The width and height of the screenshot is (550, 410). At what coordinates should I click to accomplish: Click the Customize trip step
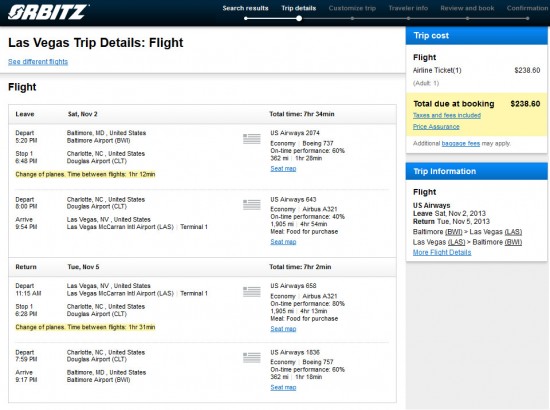click(x=352, y=8)
